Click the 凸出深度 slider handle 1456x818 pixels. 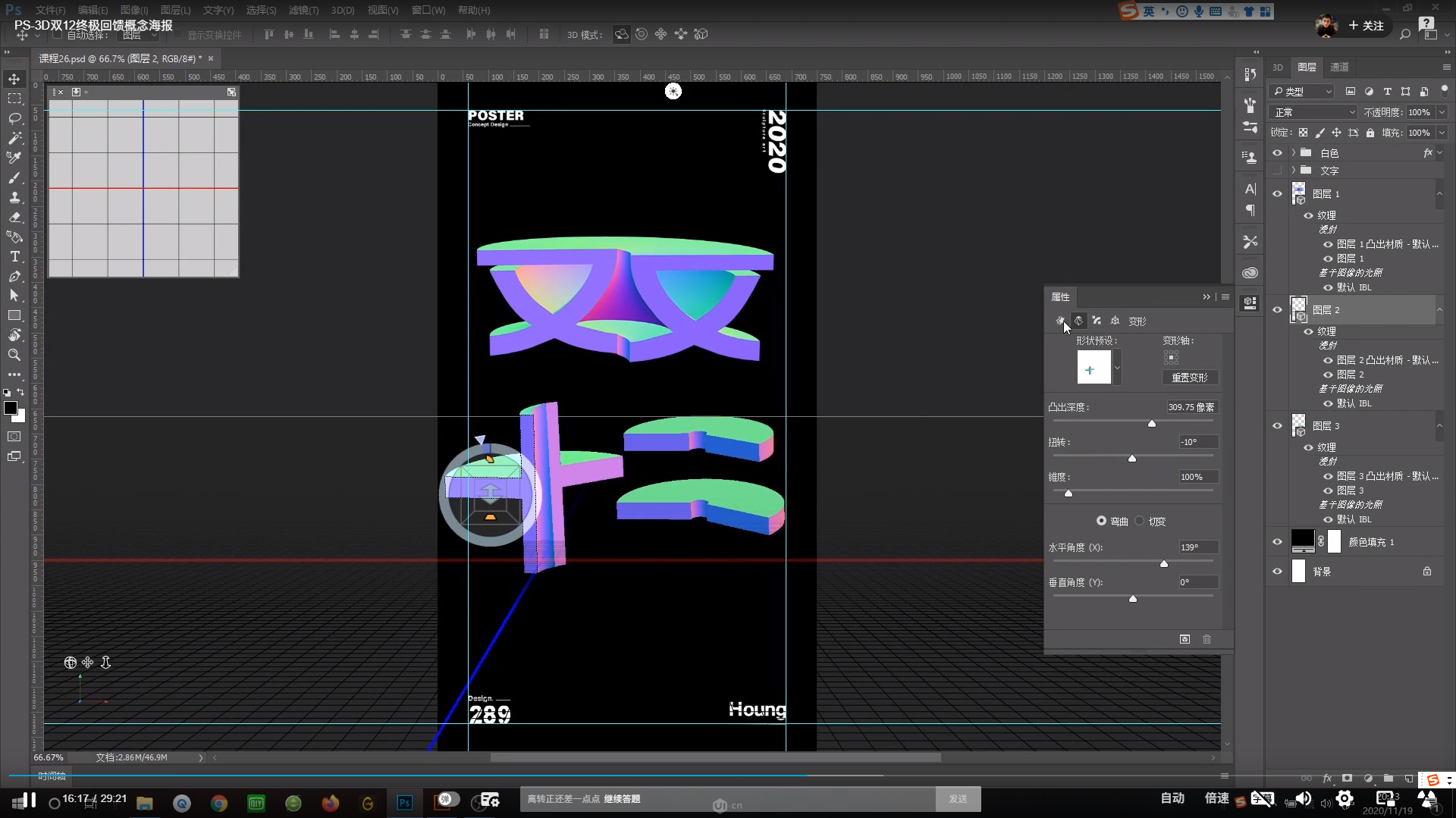1152,423
